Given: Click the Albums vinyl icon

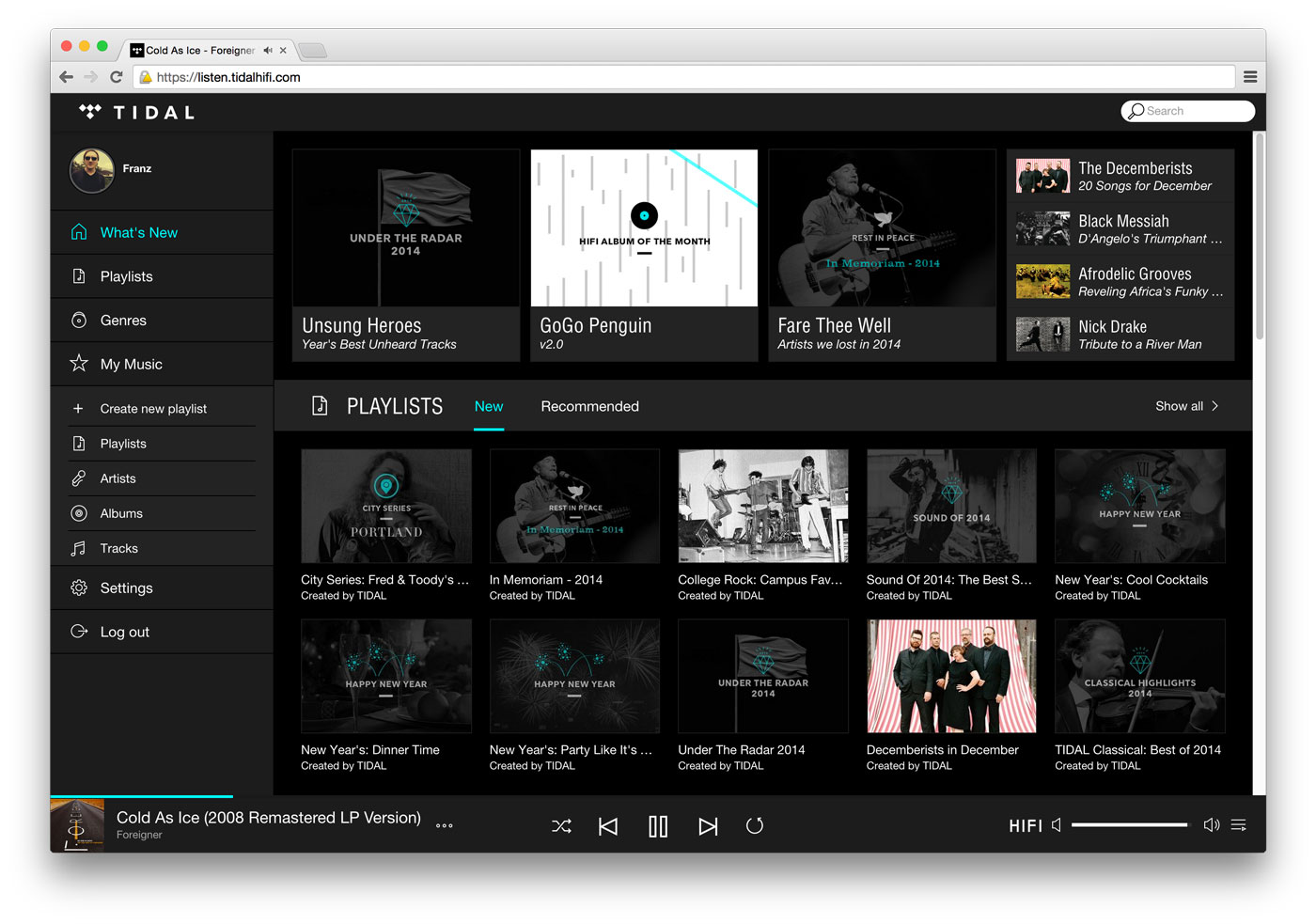Looking at the screenshot, I should click(79, 513).
